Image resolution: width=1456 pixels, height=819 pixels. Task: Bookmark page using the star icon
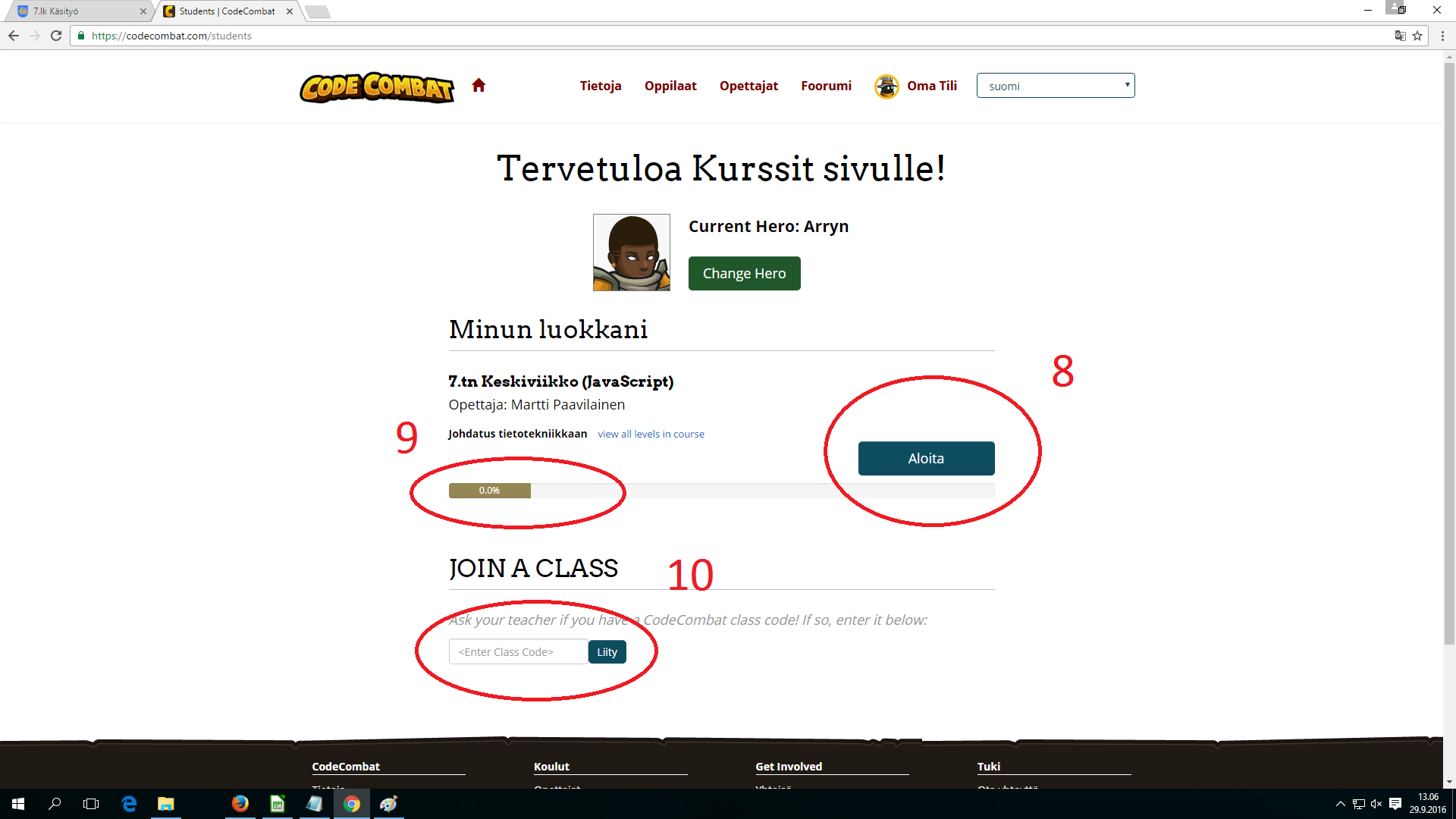tap(1417, 36)
